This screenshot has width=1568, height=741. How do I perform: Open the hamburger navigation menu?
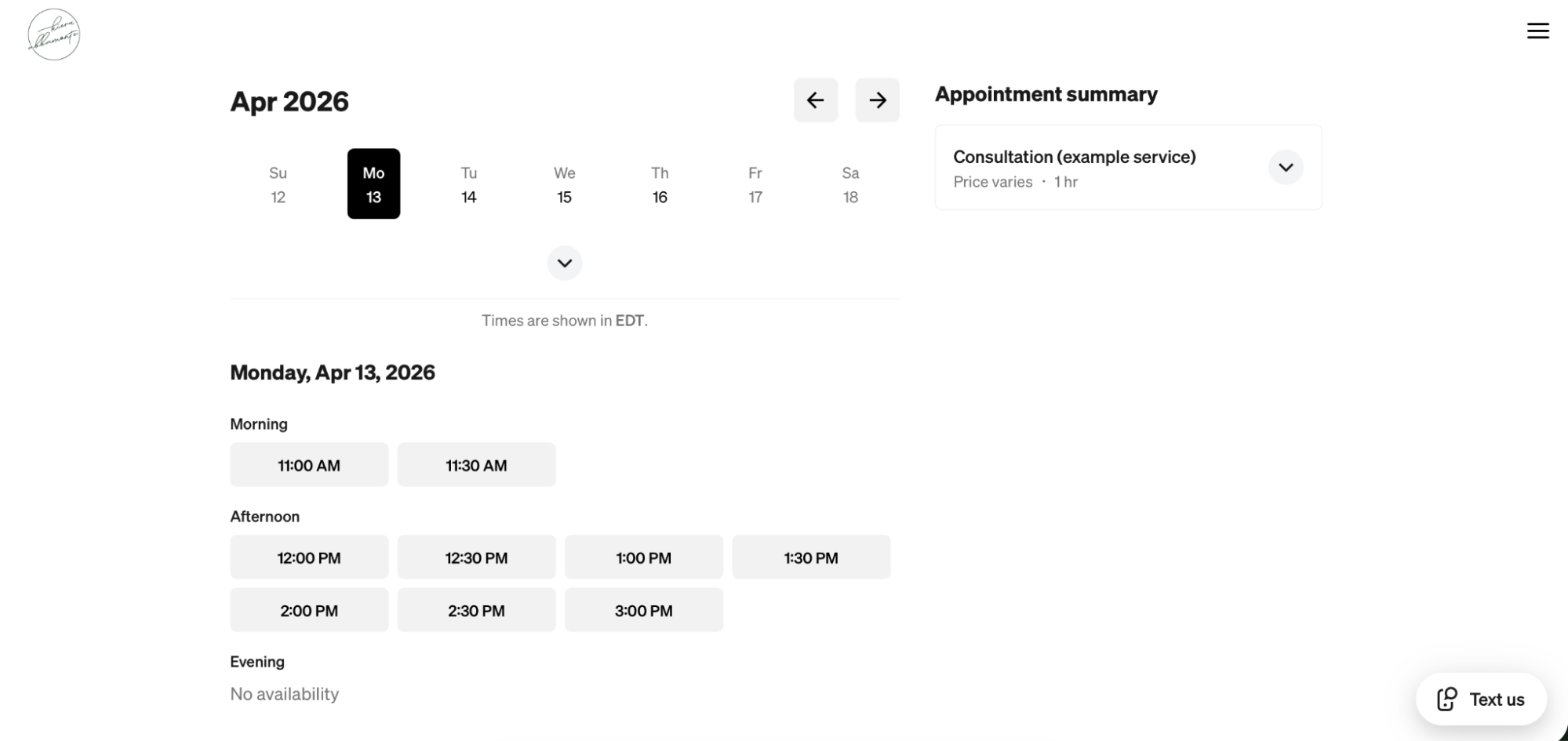(x=1538, y=31)
